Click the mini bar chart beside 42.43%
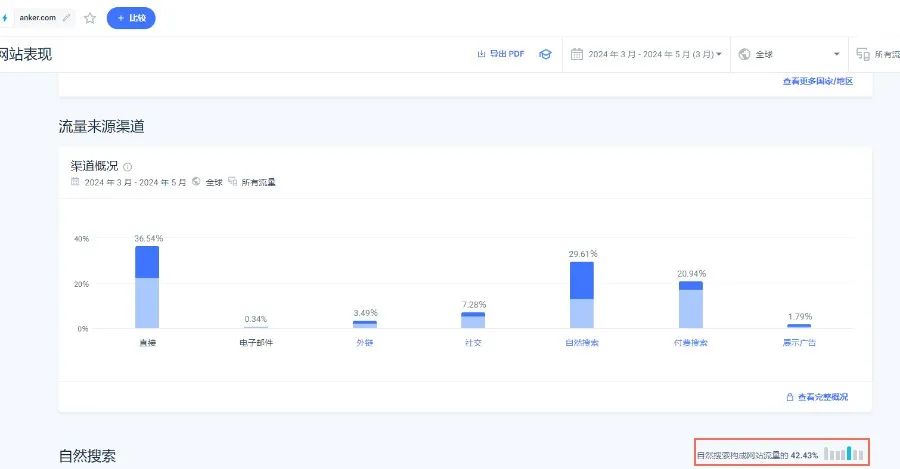The image size is (900, 469). pyautogui.click(x=844, y=454)
